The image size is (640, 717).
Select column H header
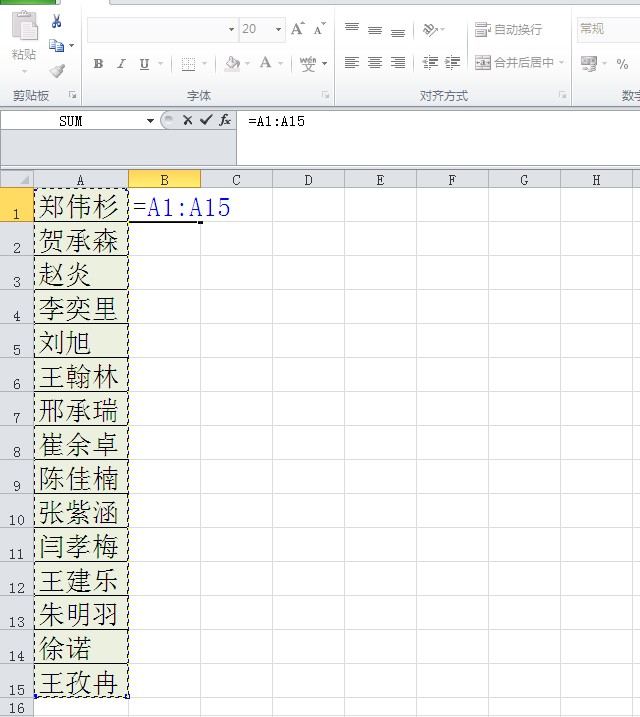[597, 180]
